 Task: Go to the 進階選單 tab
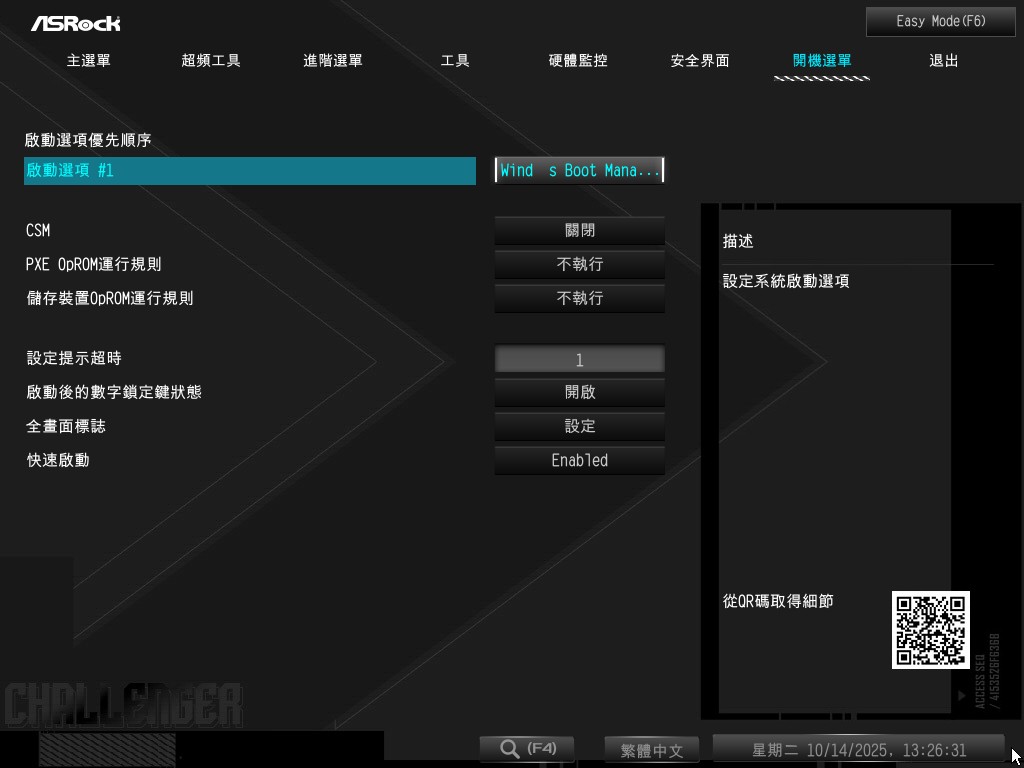click(333, 61)
